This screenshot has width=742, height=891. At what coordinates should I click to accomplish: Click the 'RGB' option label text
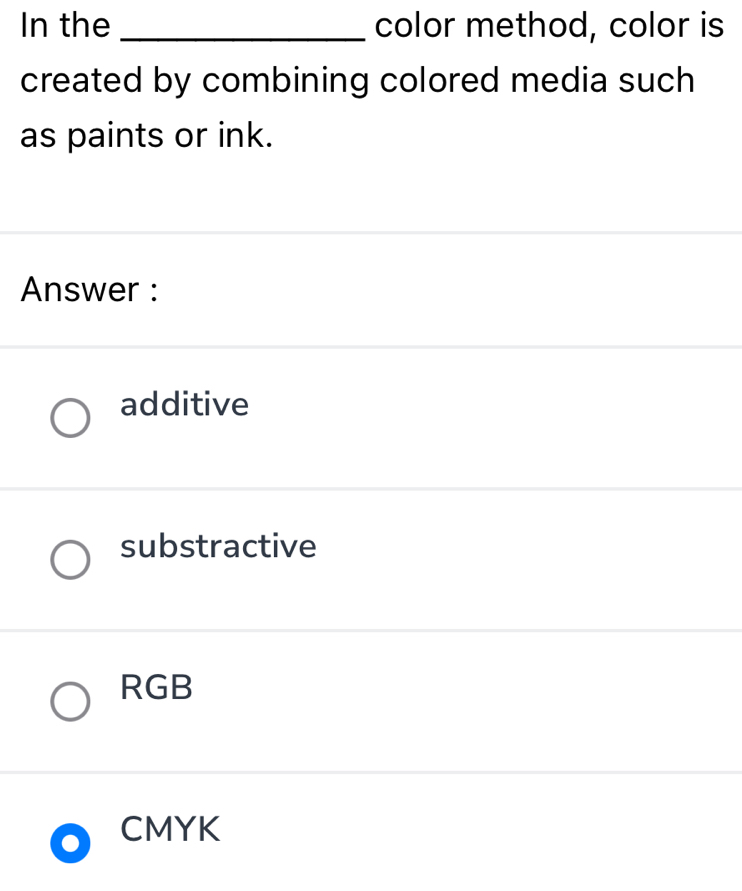point(157,688)
